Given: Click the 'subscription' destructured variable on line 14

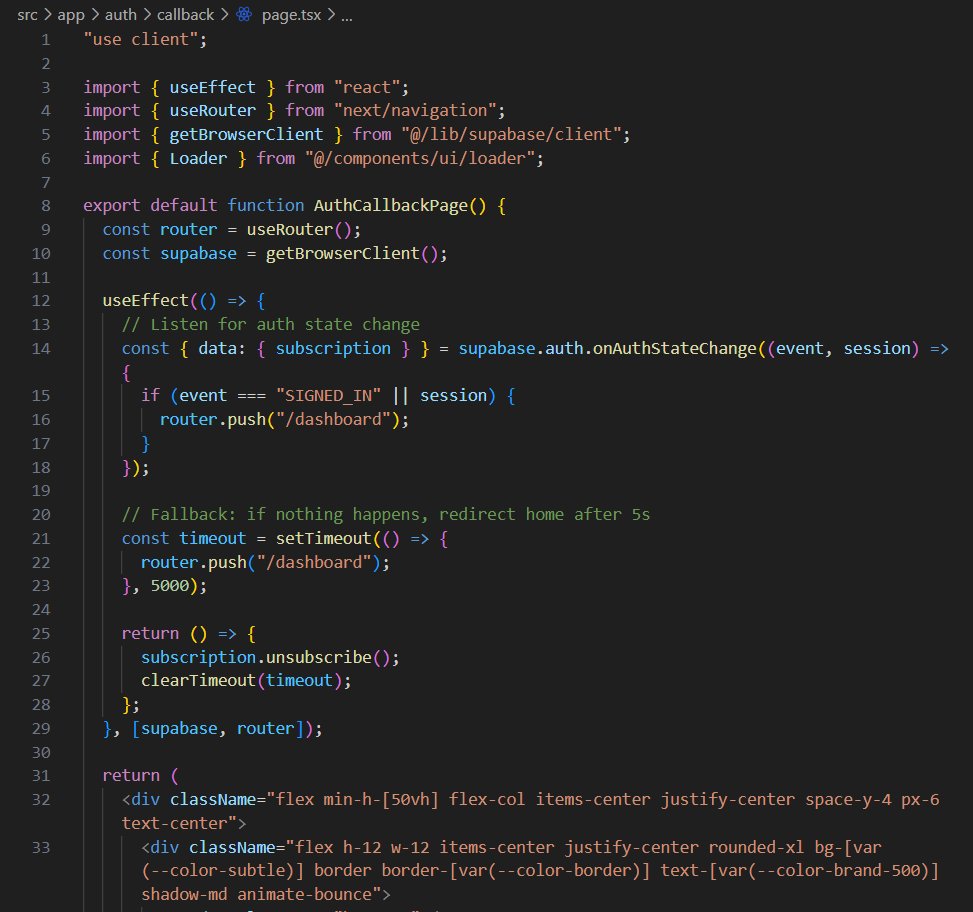Looking at the screenshot, I should (x=333, y=349).
